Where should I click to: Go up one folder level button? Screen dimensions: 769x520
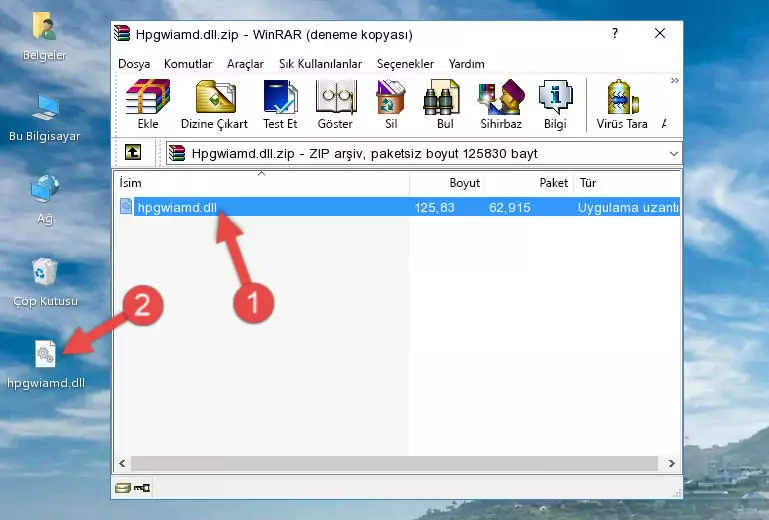[x=133, y=153]
